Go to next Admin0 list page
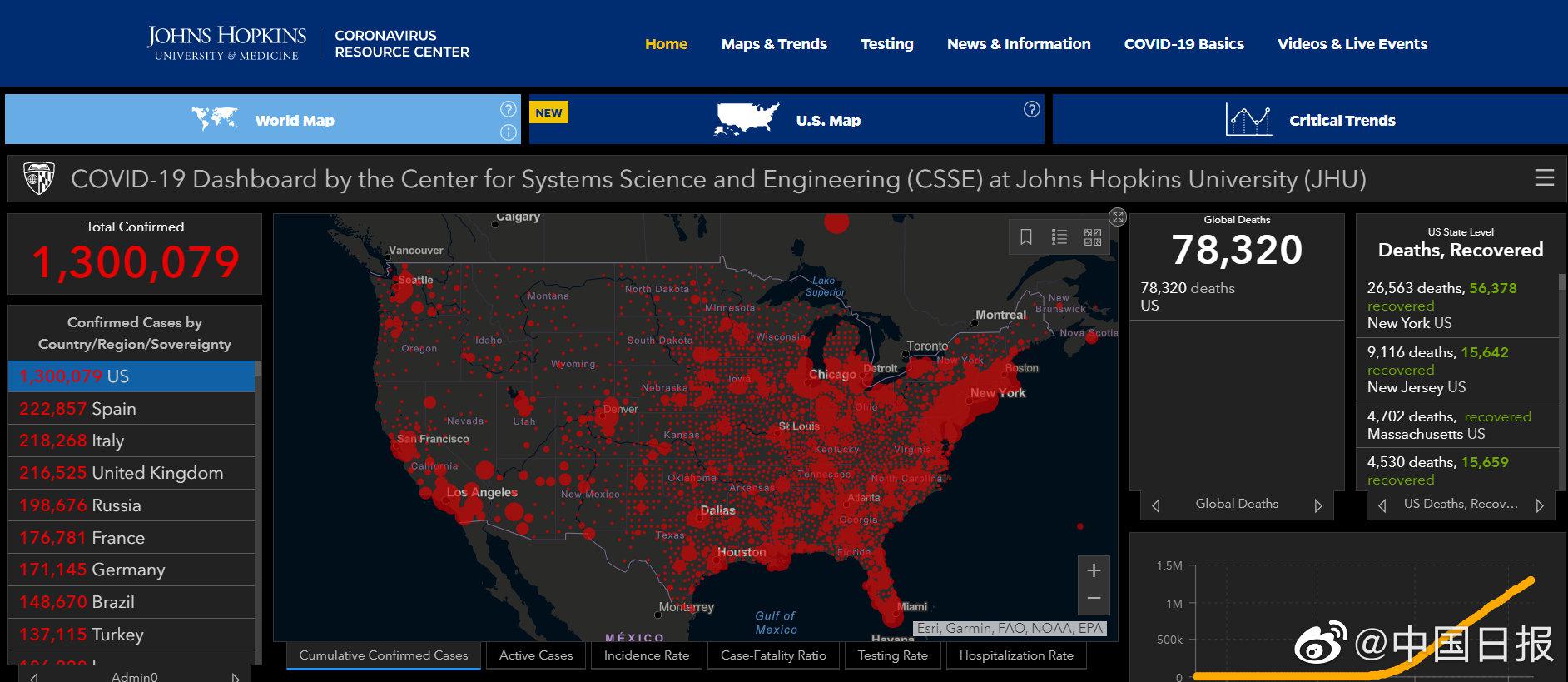The height and width of the screenshot is (682, 1568). pos(236,677)
